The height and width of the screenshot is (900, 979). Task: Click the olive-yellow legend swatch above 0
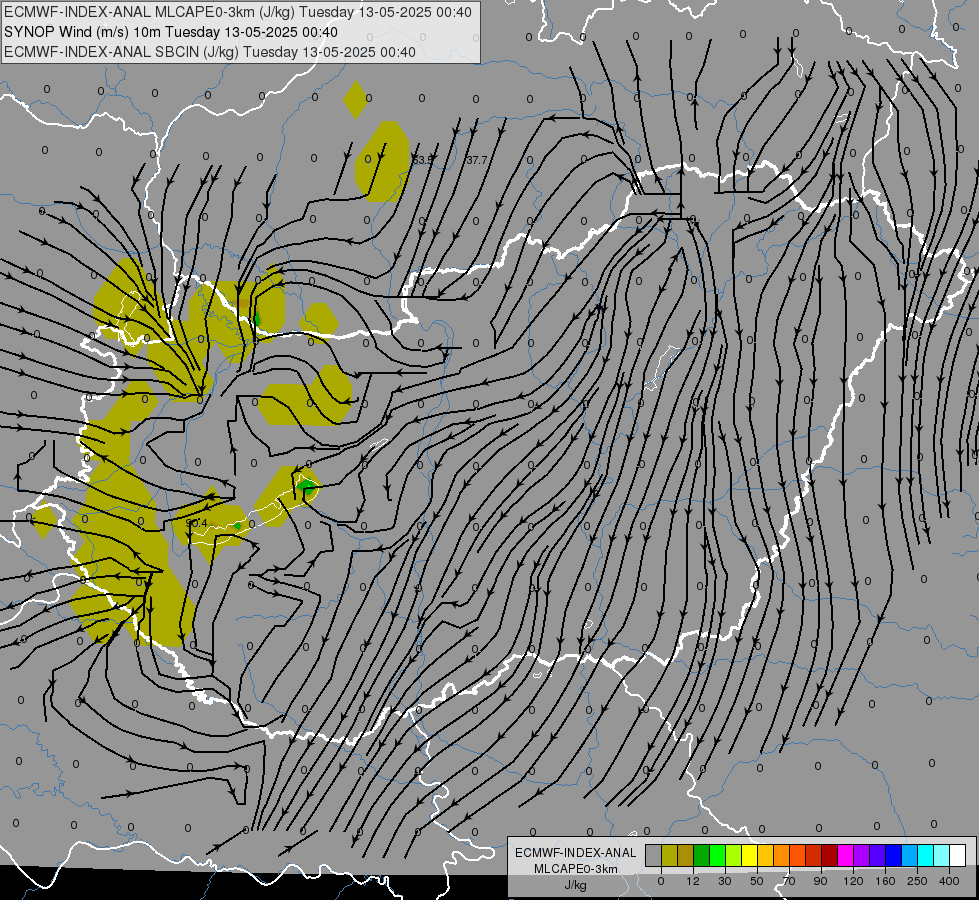pyautogui.click(x=669, y=855)
